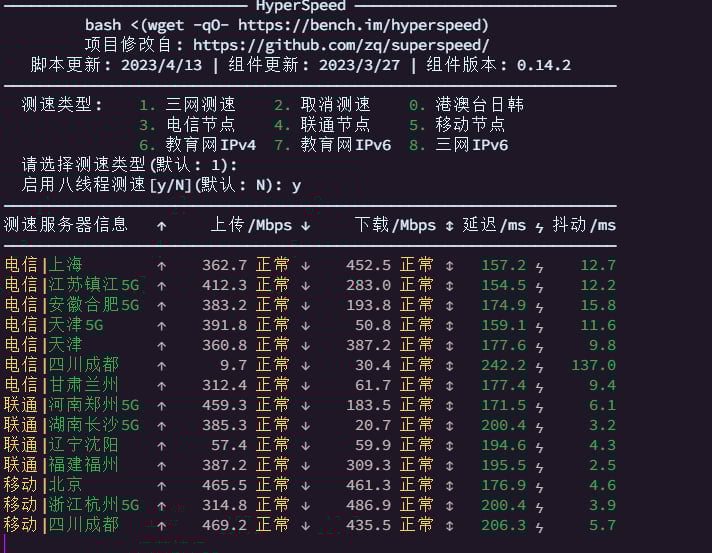Click the 延迟/ms column header

coord(494,225)
